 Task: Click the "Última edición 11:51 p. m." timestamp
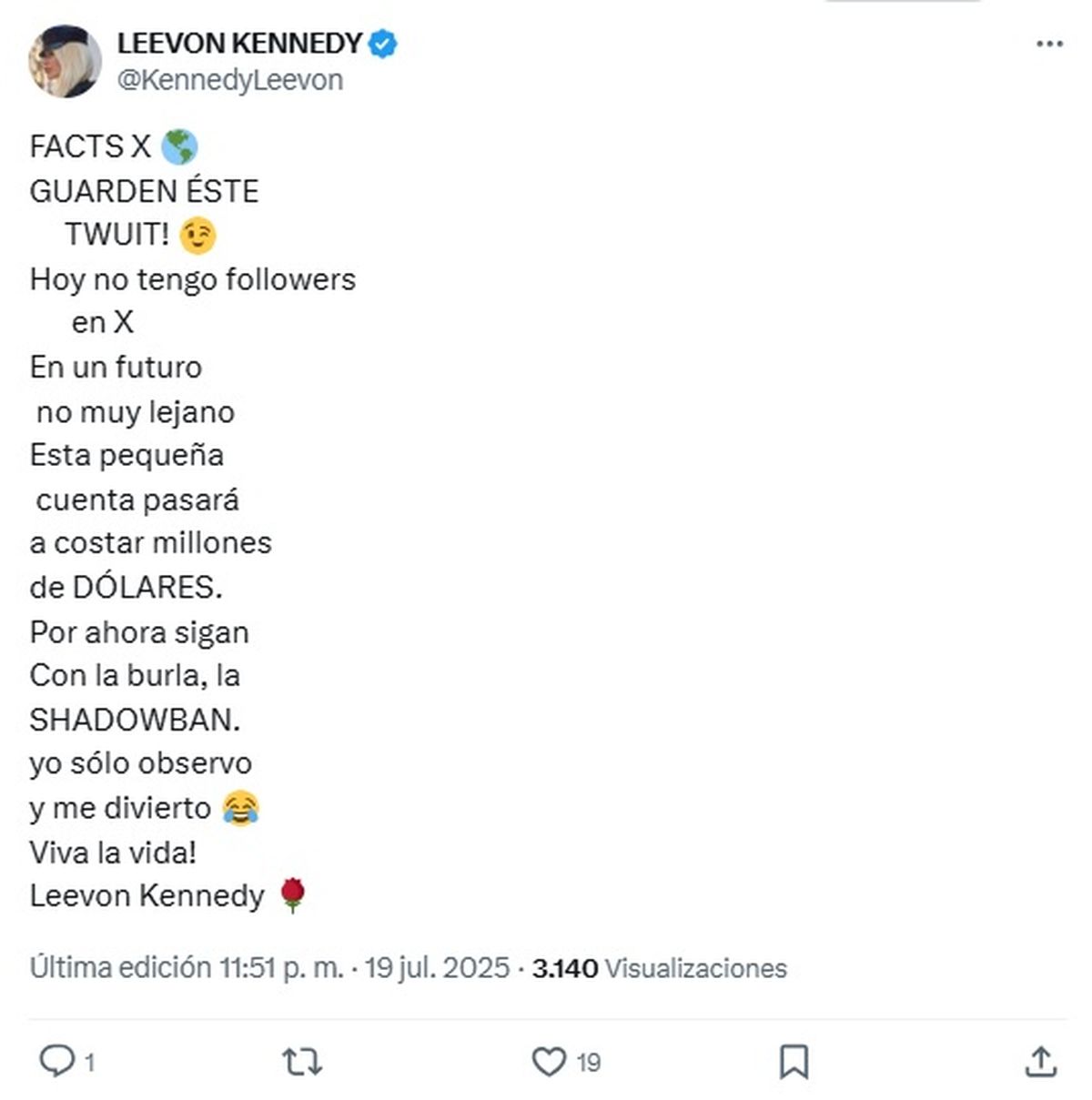(x=187, y=967)
